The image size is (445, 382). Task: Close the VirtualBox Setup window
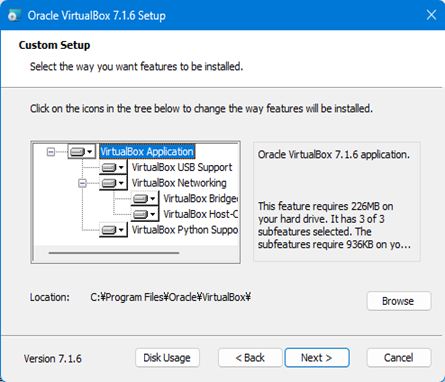coord(431,15)
